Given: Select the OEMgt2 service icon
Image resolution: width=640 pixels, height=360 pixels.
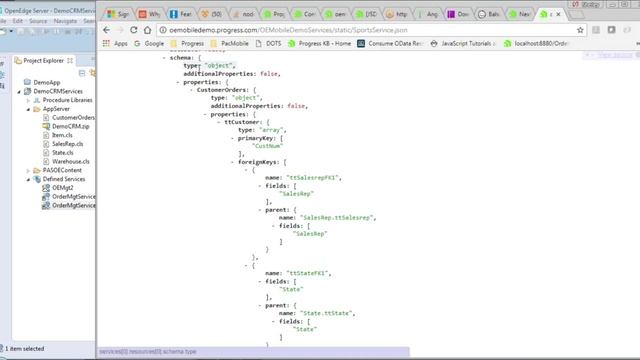Looking at the screenshot, I should pos(46,188).
